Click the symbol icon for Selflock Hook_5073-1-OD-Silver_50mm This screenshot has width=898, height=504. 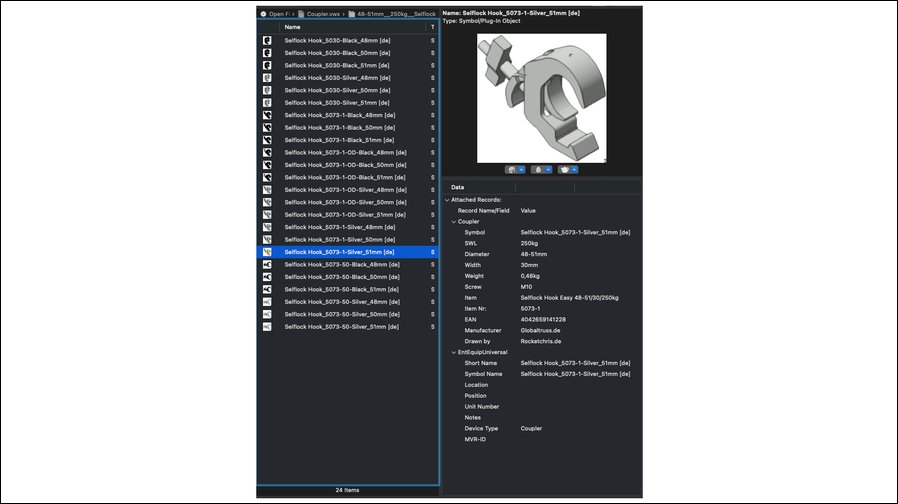(267, 202)
